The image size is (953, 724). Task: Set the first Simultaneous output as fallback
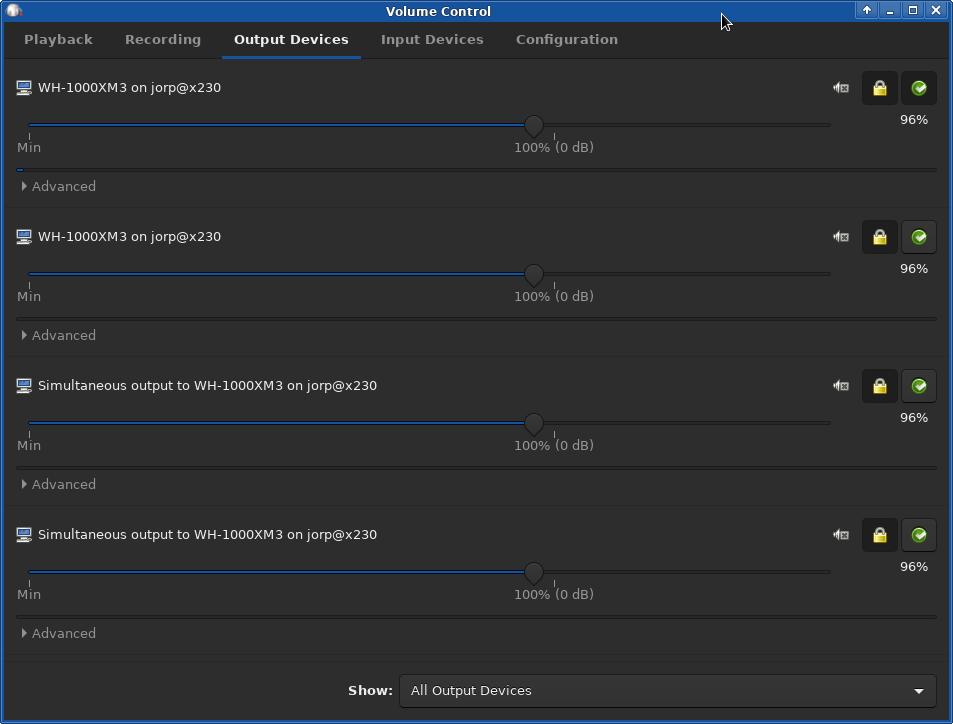[x=918, y=386]
